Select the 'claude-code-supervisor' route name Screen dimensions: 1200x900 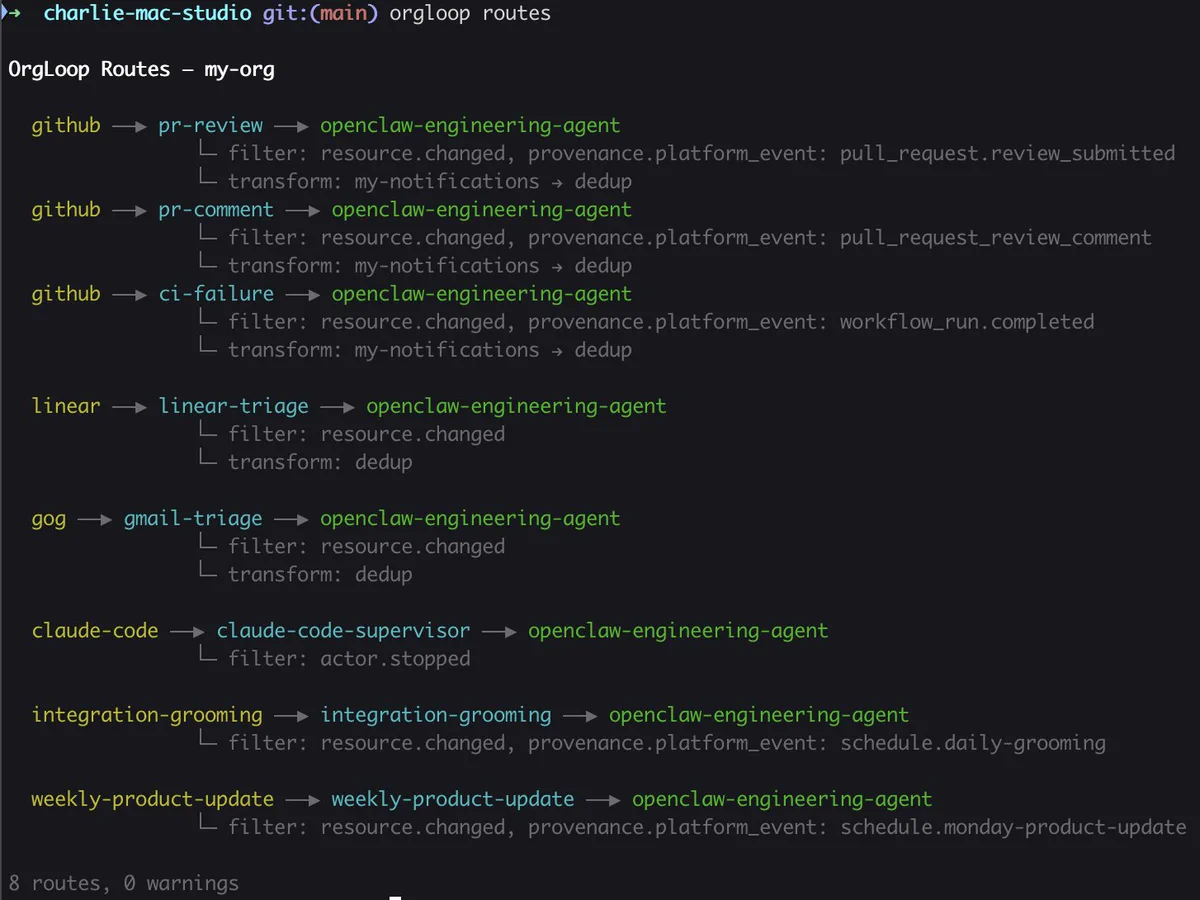(x=343, y=631)
